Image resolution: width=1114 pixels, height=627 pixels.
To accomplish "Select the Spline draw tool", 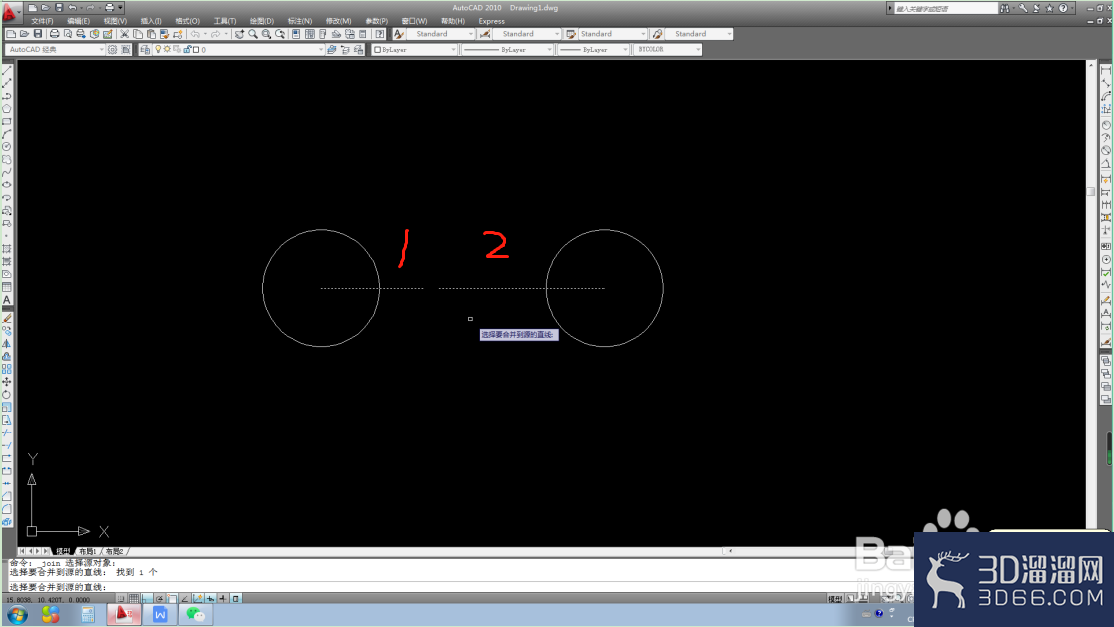I will tap(7, 172).
